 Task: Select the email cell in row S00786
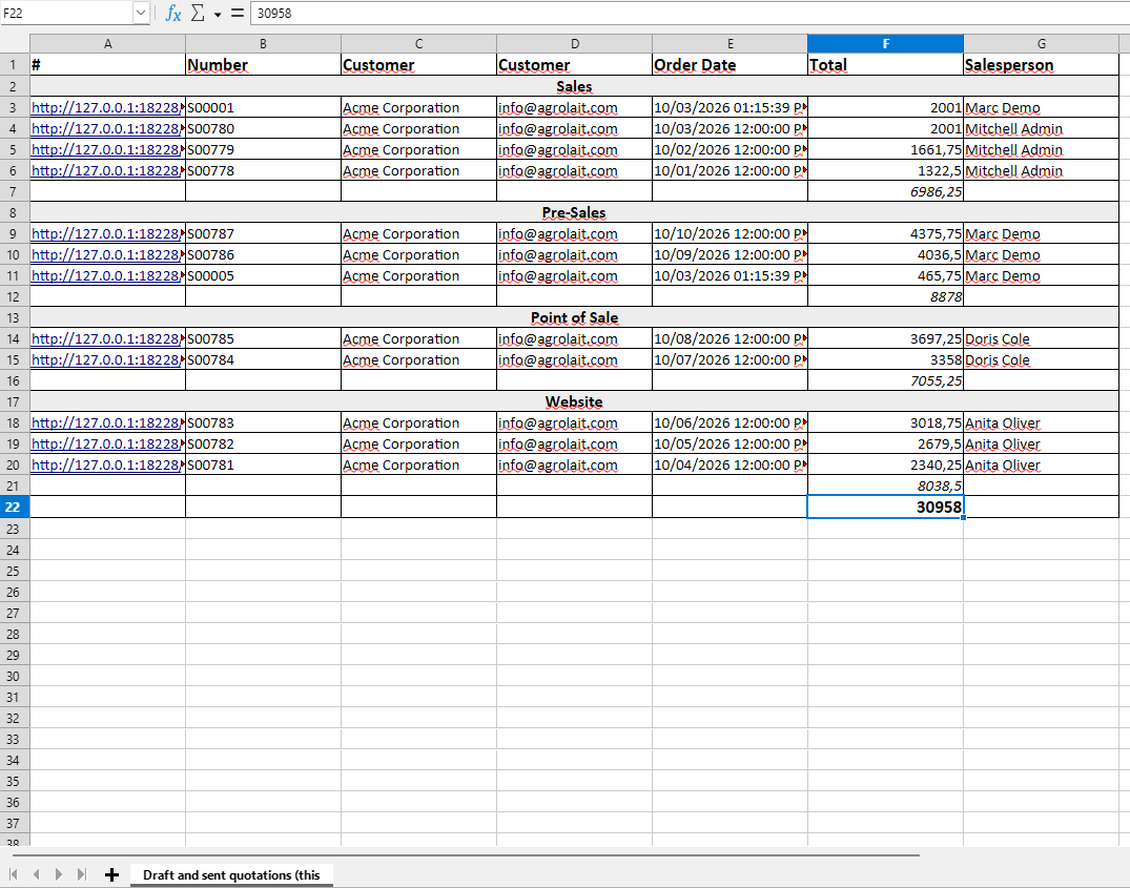(x=574, y=254)
